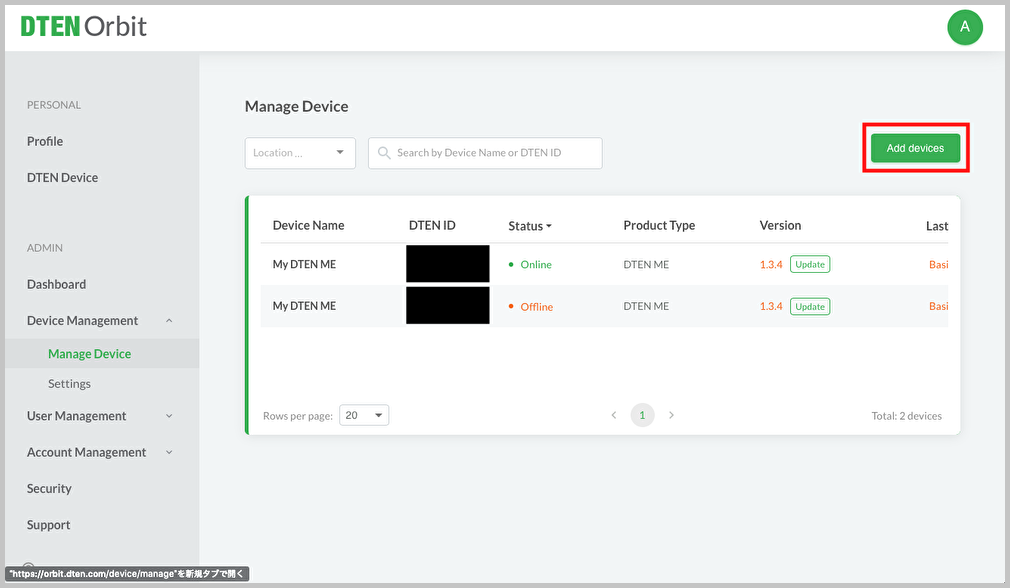Click the Add devices button

[x=915, y=148]
